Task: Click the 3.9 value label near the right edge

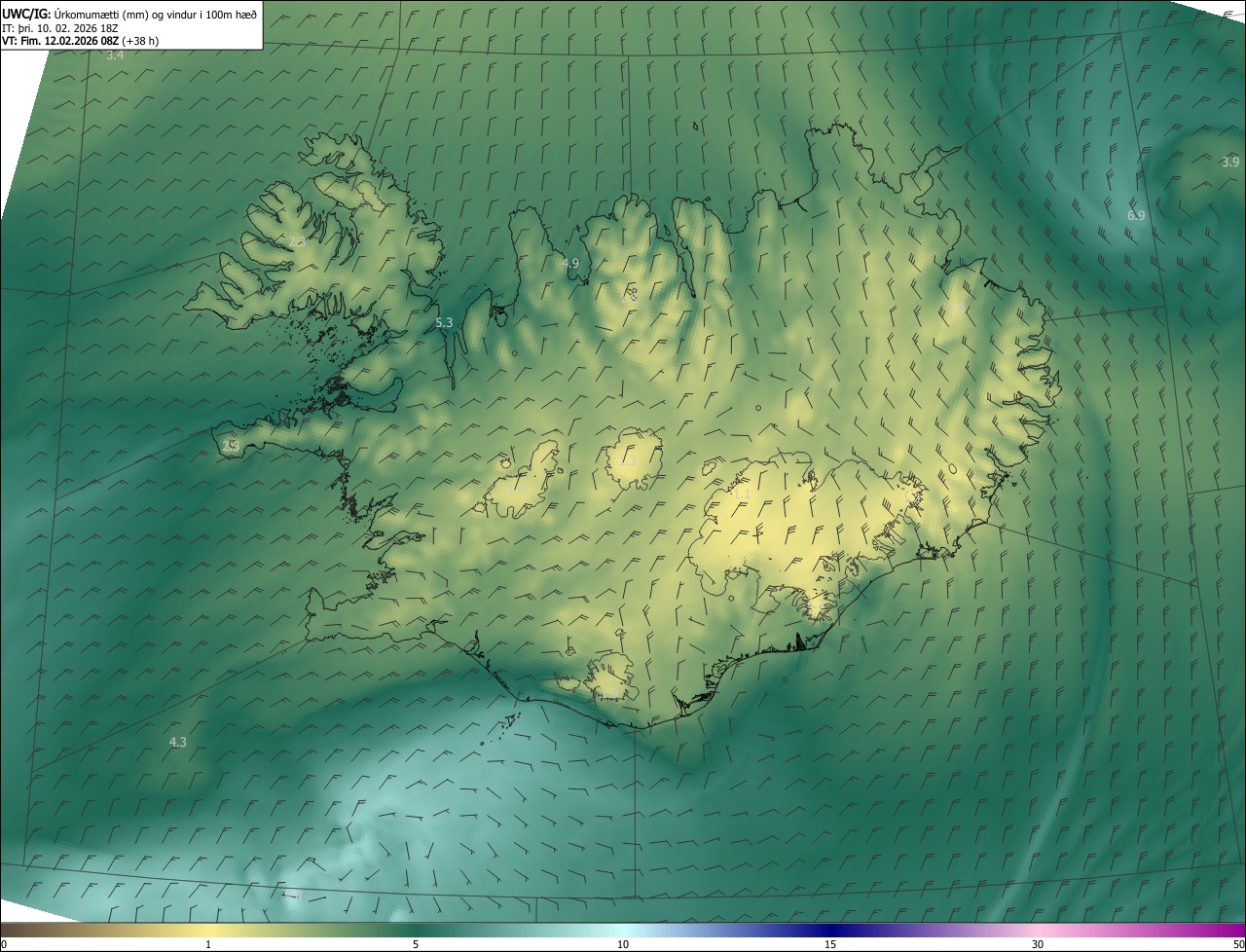Action: (x=1230, y=162)
